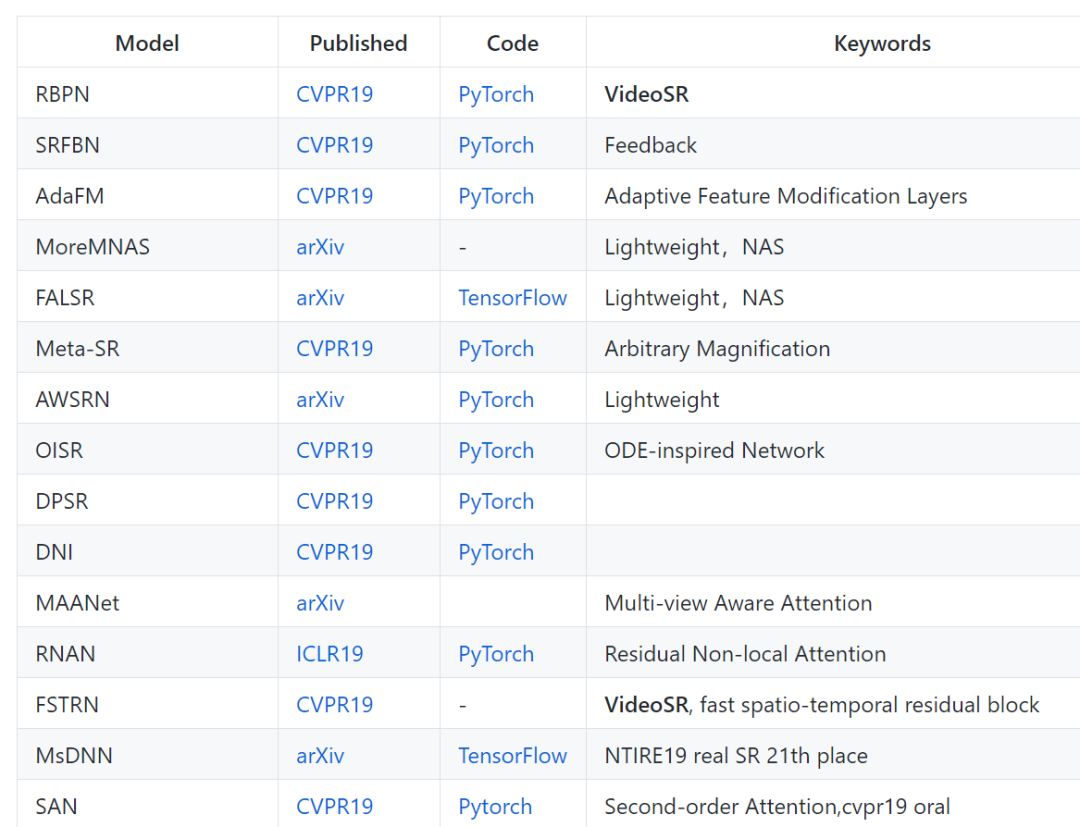Open the RBPN CVPR19 paper link
Image resolution: width=1080 pixels, height=827 pixels.
click(334, 94)
